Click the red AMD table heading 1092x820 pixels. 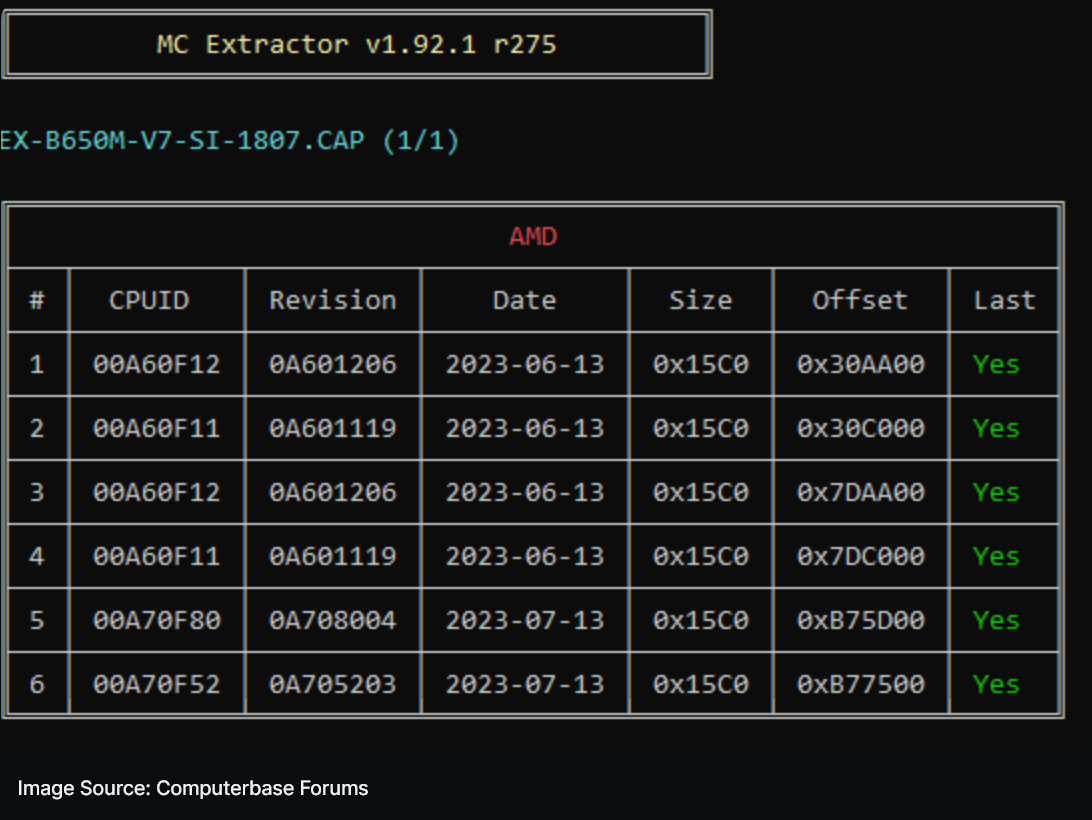(533, 237)
